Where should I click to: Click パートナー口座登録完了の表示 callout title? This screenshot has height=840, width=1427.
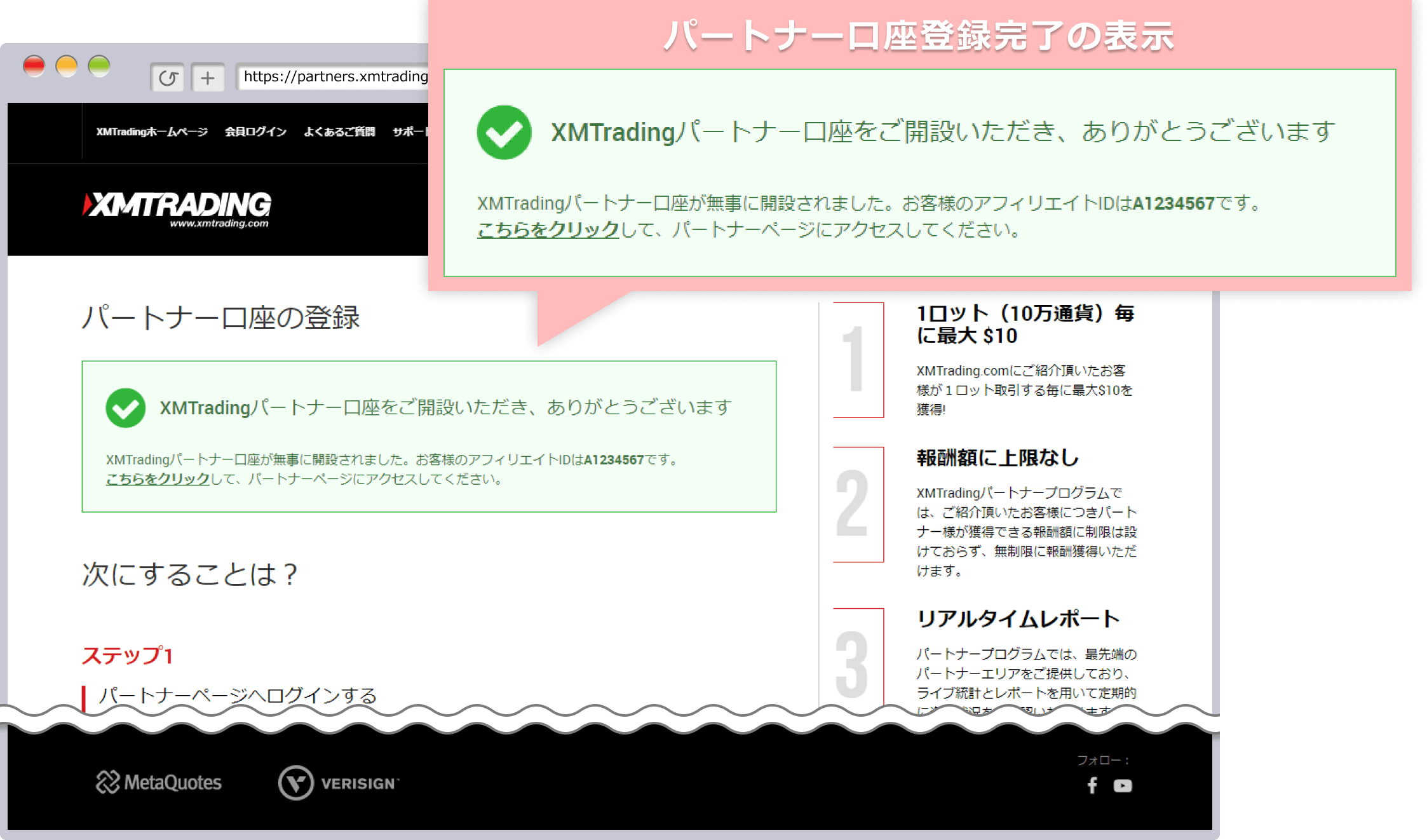click(919, 36)
